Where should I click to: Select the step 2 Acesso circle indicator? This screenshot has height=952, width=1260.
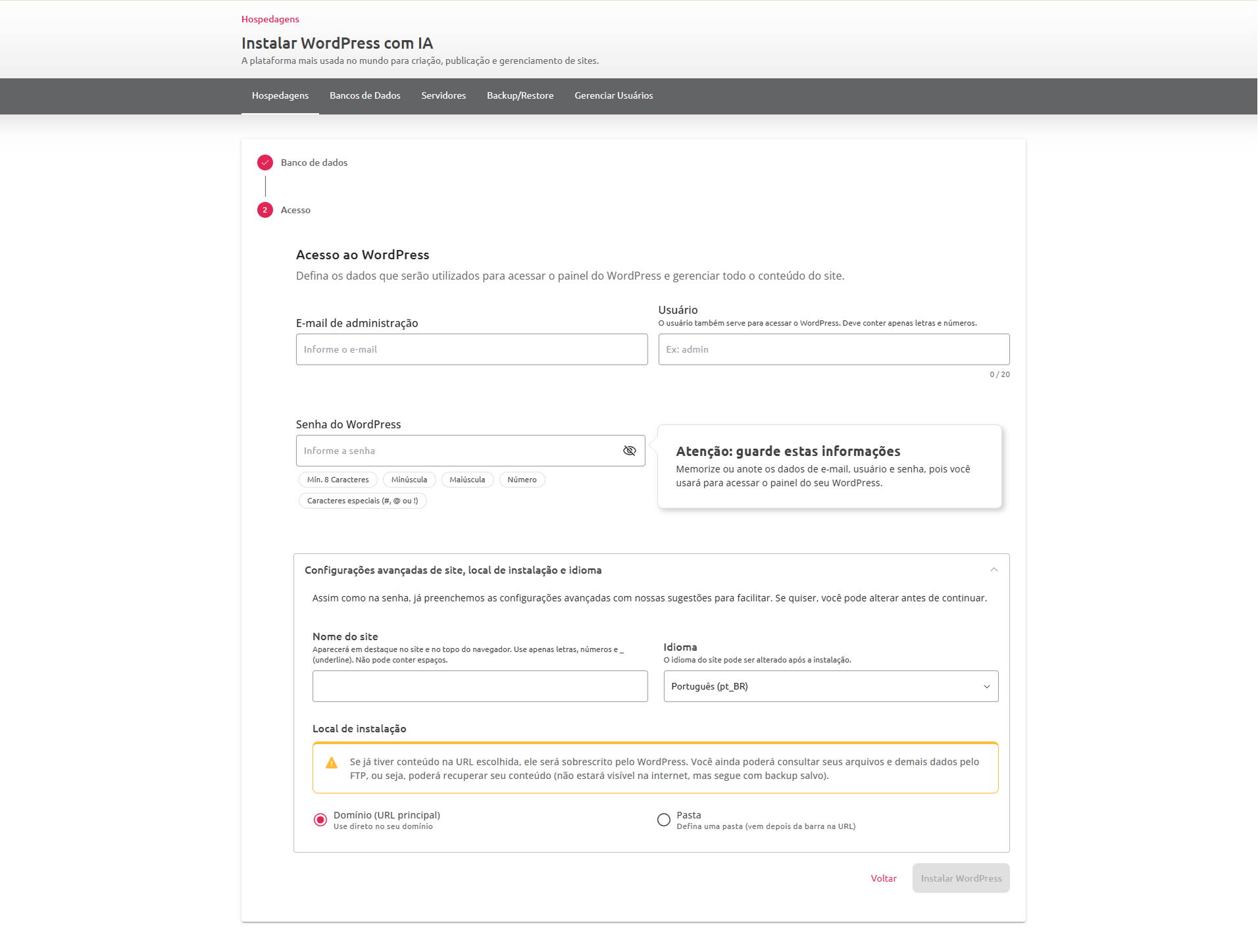tap(265, 210)
